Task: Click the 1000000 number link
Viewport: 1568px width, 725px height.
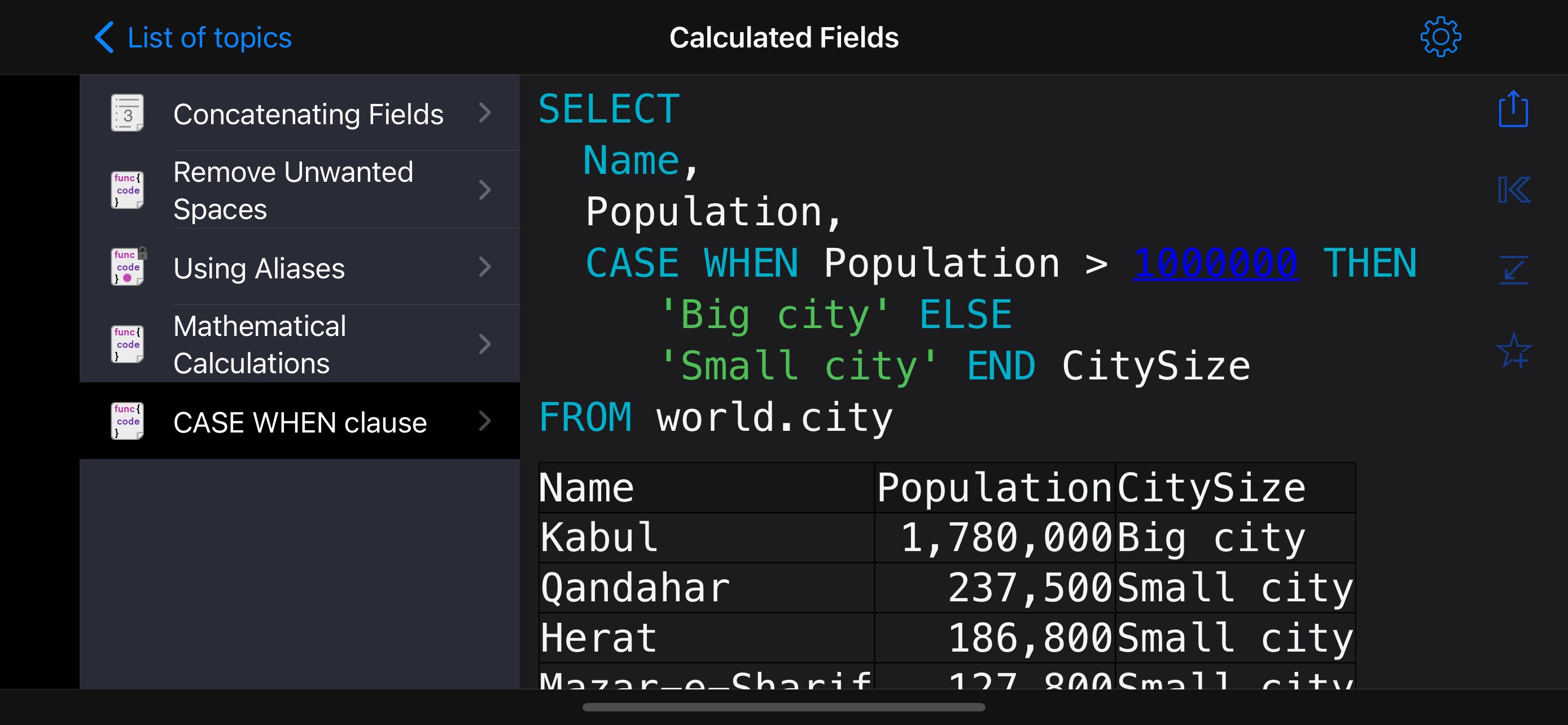Action: 1216,263
